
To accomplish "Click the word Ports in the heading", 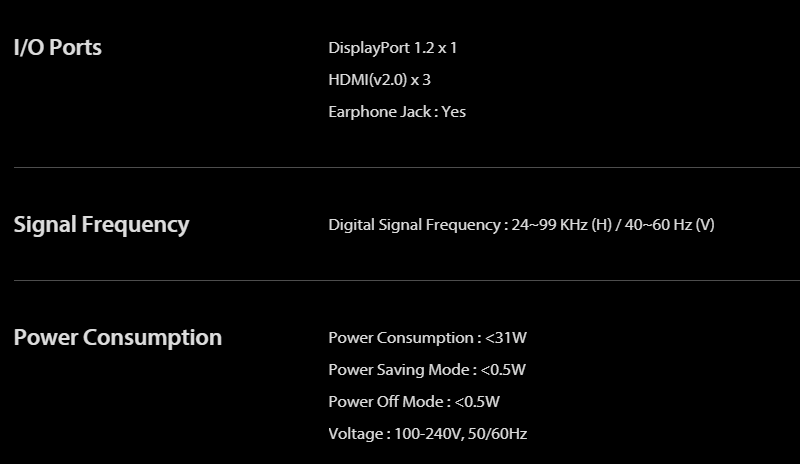I will click(x=76, y=47).
